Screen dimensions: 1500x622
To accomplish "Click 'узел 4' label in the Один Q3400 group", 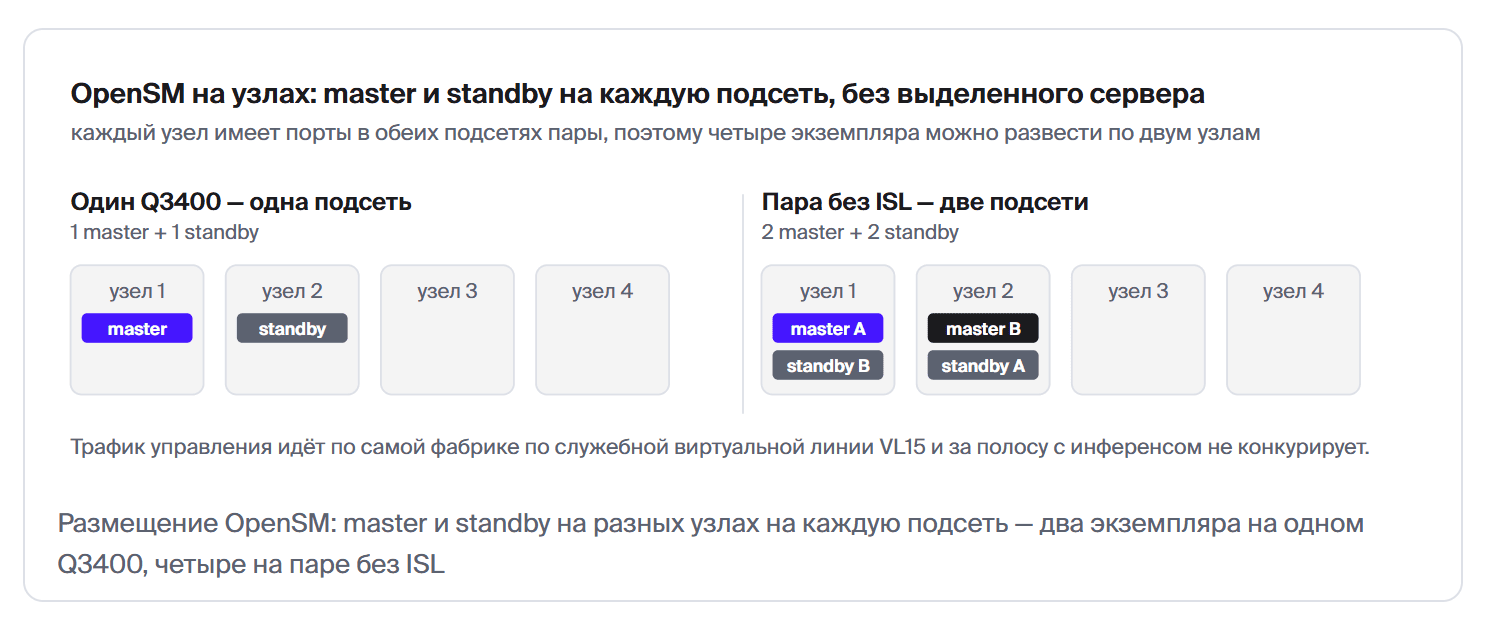I will [602, 292].
